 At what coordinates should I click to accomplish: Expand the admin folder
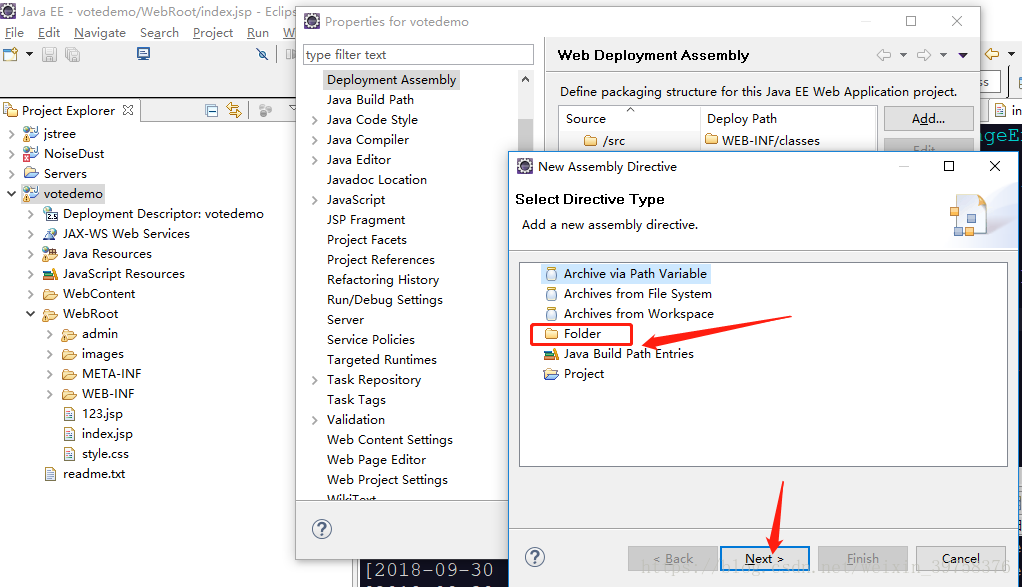click(x=50, y=334)
